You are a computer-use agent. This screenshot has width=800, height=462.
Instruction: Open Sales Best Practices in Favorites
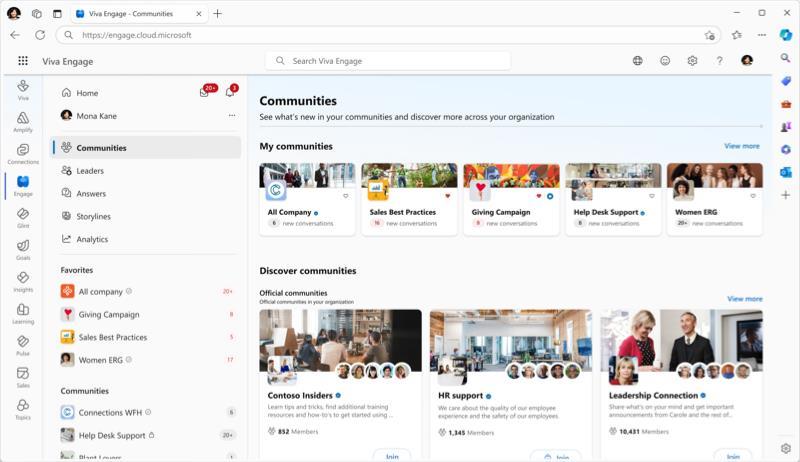(x=113, y=337)
